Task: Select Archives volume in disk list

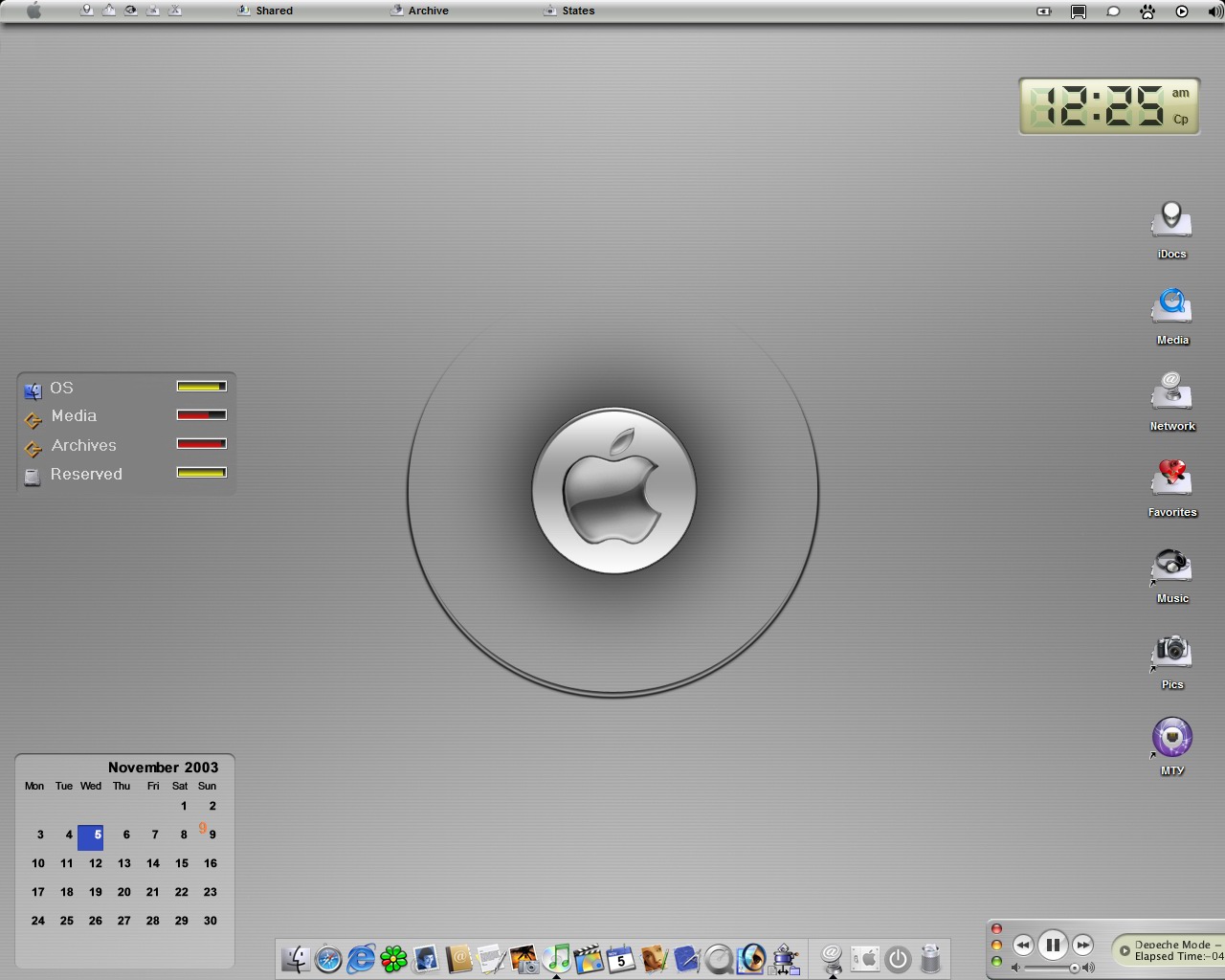Action: point(84,446)
